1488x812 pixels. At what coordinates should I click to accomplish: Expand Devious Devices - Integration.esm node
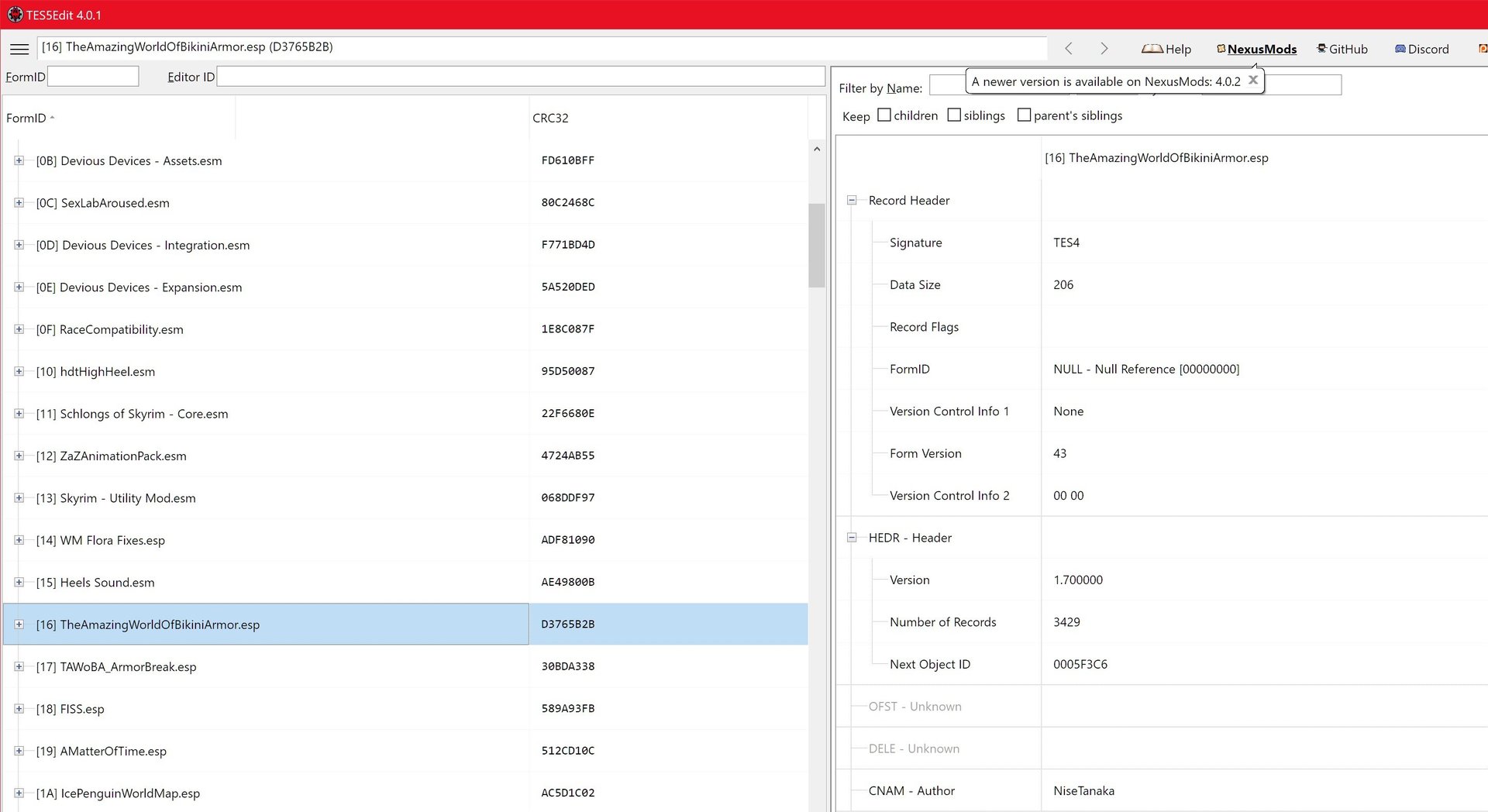click(19, 245)
